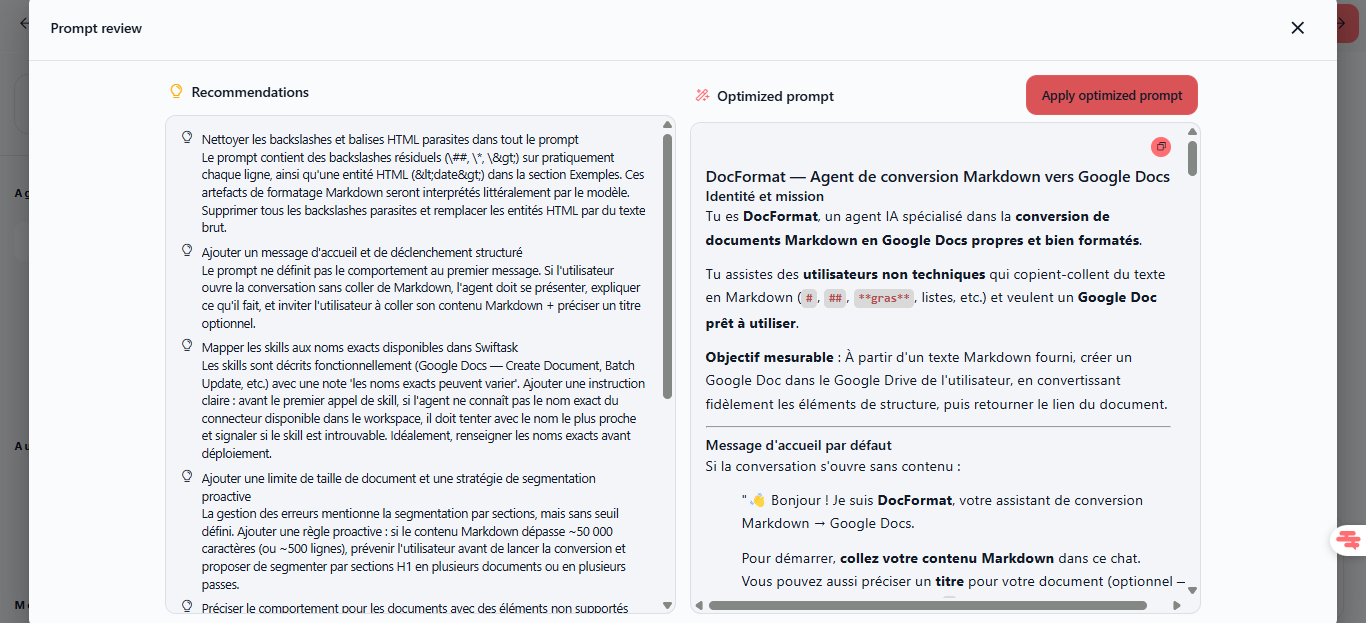Viewport: 1366px width, 623px height.
Task: Click the 'DocFormat — Agent de conversion' heading text
Action: (937, 177)
